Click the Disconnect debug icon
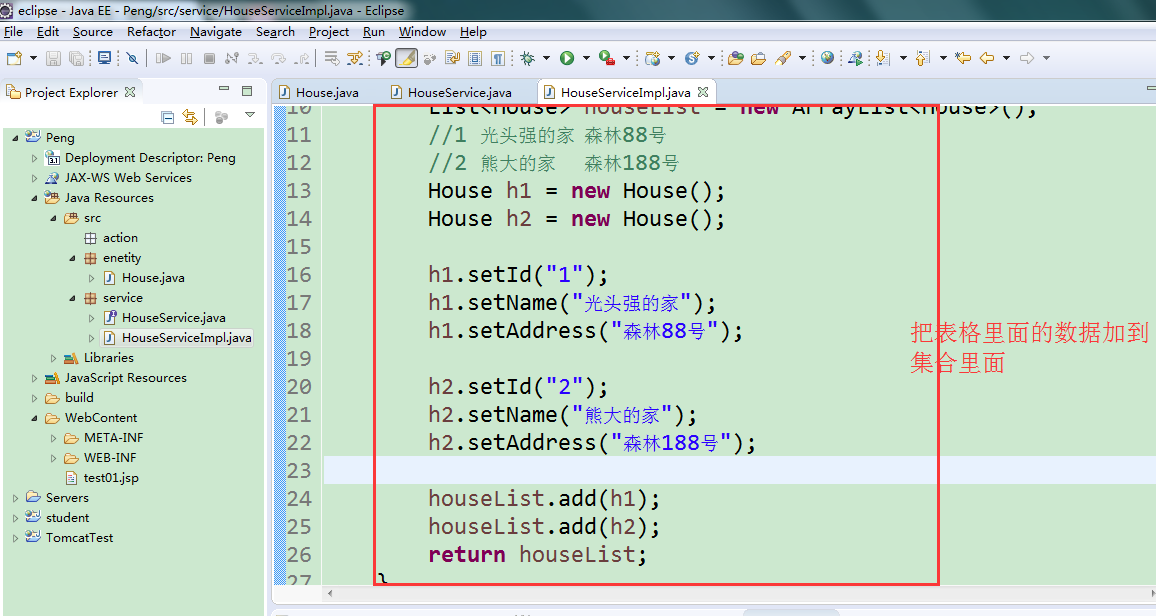This screenshot has width=1156, height=616. [231, 58]
